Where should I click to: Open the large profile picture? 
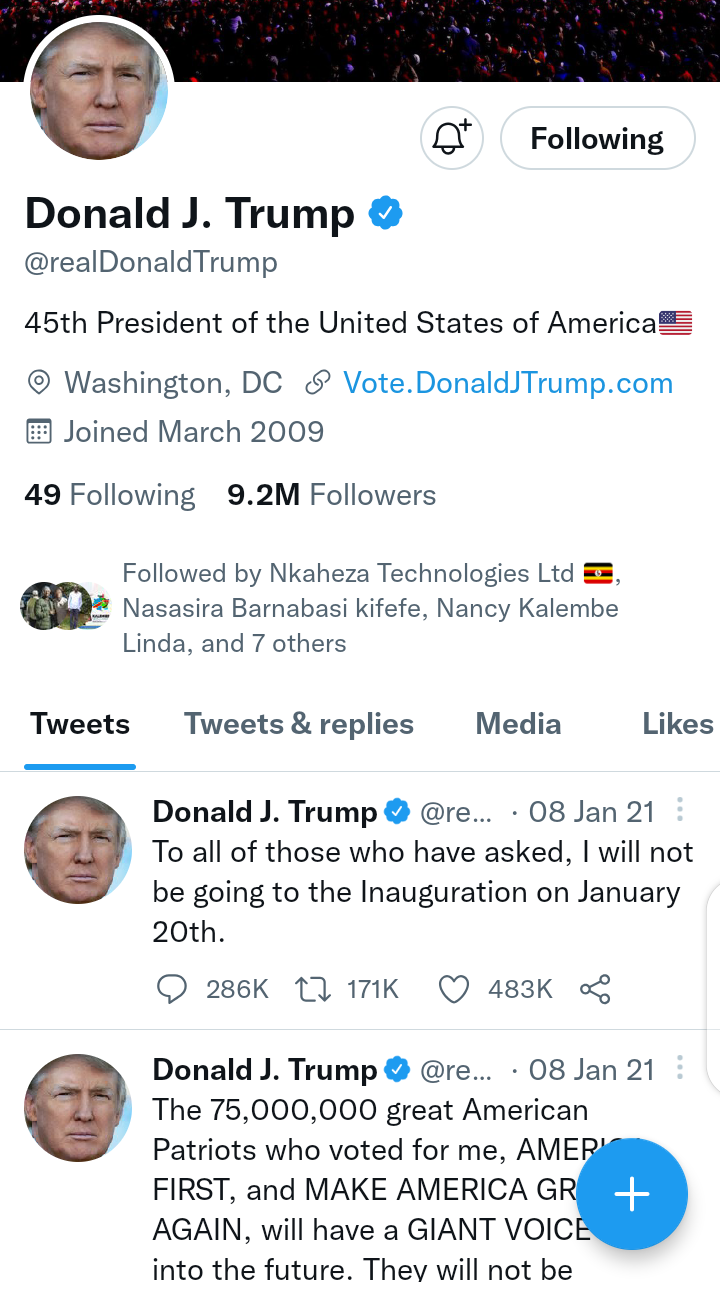click(99, 92)
